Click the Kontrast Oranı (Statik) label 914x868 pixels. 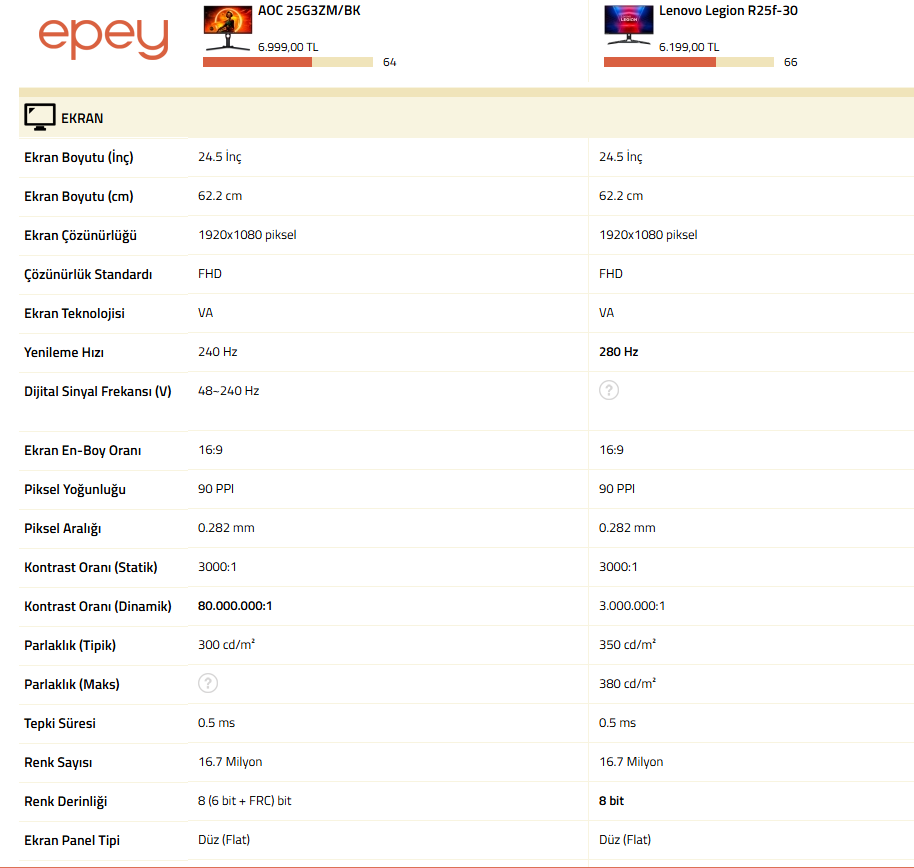click(x=90, y=568)
